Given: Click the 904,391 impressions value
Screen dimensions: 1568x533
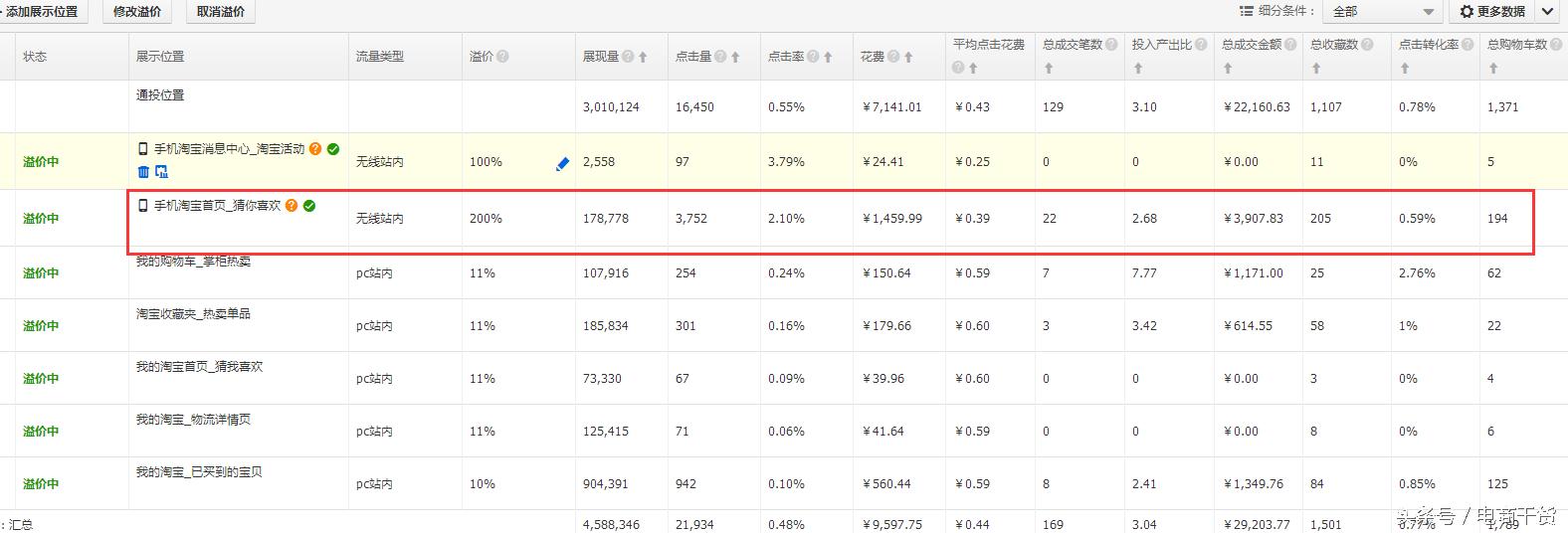Looking at the screenshot, I should (x=605, y=484).
